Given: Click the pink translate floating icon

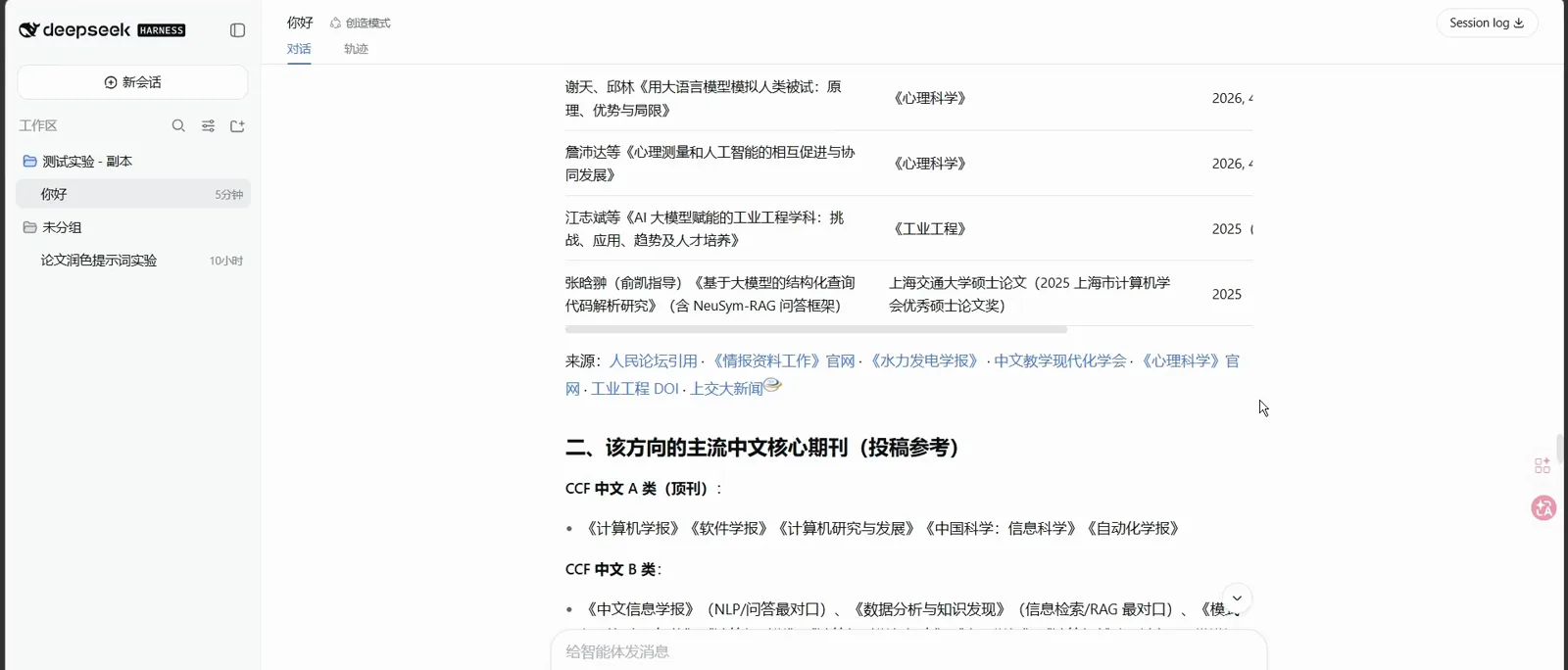Looking at the screenshot, I should tap(1543, 508).
